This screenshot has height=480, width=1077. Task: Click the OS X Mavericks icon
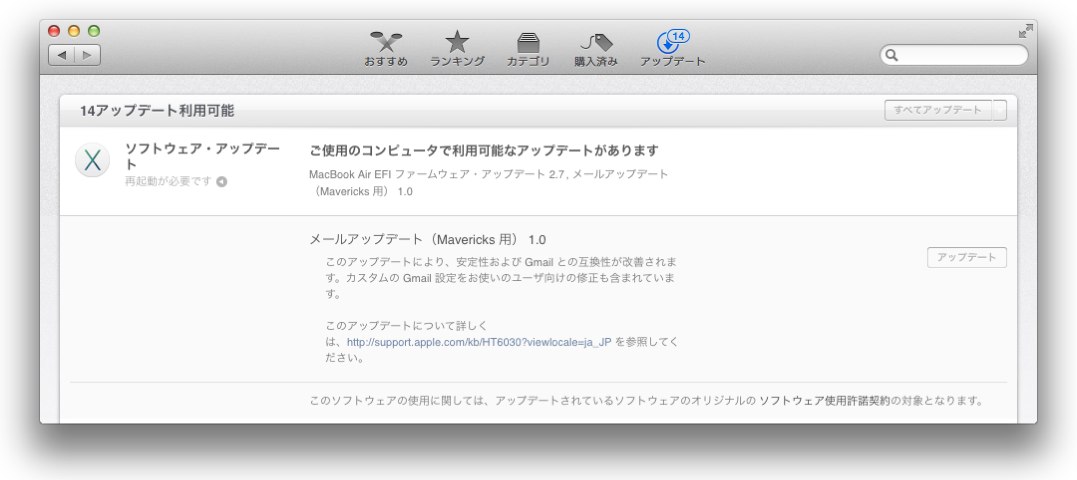click(92, 161)
